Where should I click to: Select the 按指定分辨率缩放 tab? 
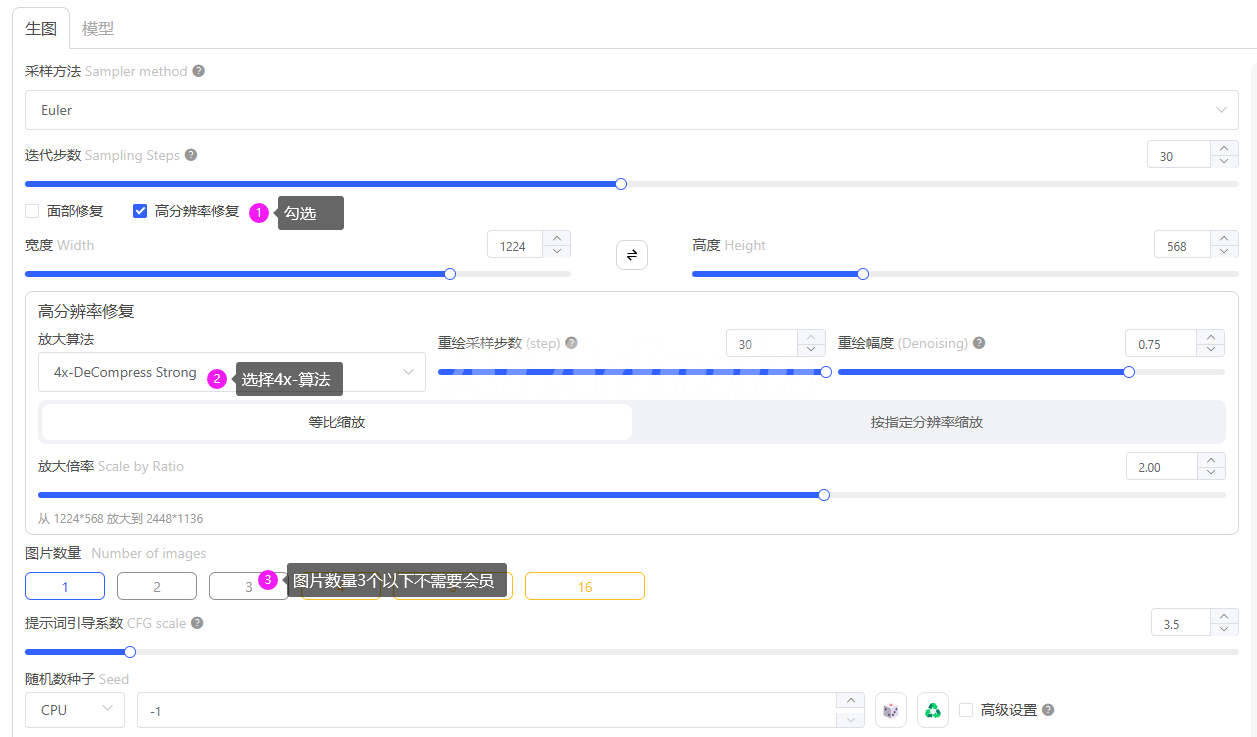coord(926,422)
